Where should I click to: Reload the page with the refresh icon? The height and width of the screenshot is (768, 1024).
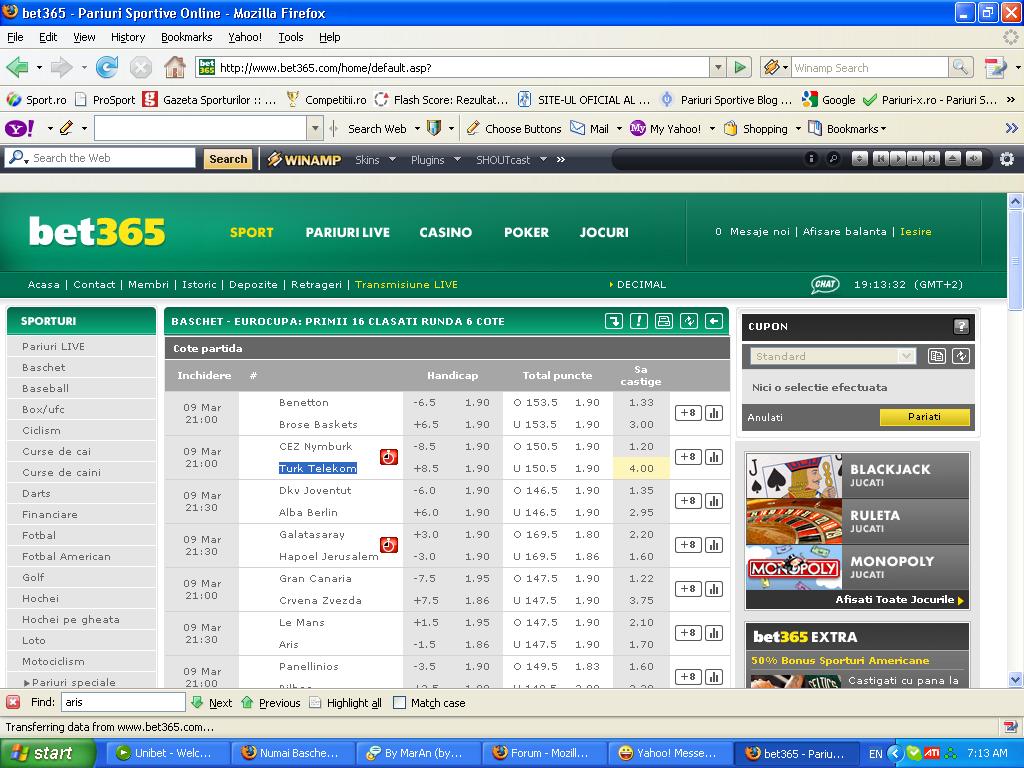tap(107, 67)
